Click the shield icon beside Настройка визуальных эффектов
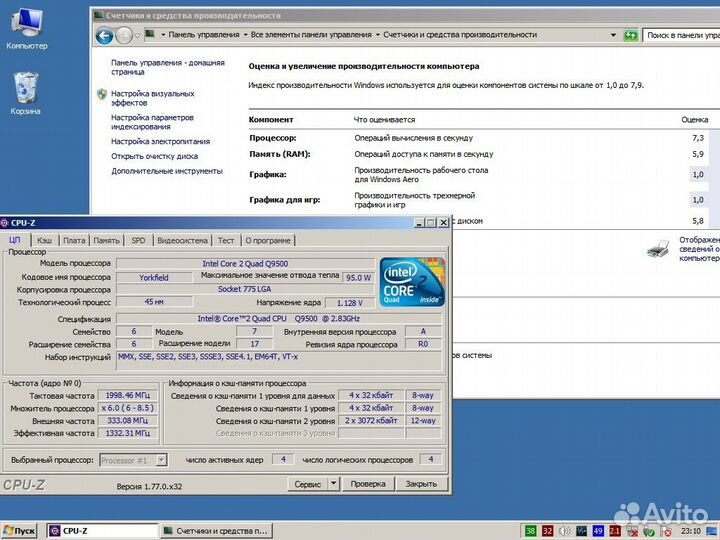This screenshot has height=540, width=720. click(x=102, y=94)
